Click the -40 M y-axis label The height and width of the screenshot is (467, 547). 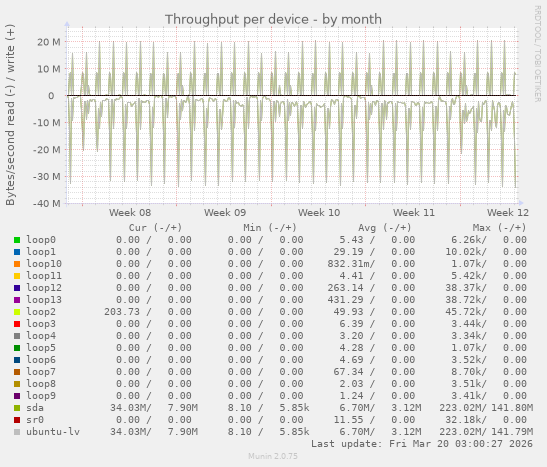[x=47, y=203]
